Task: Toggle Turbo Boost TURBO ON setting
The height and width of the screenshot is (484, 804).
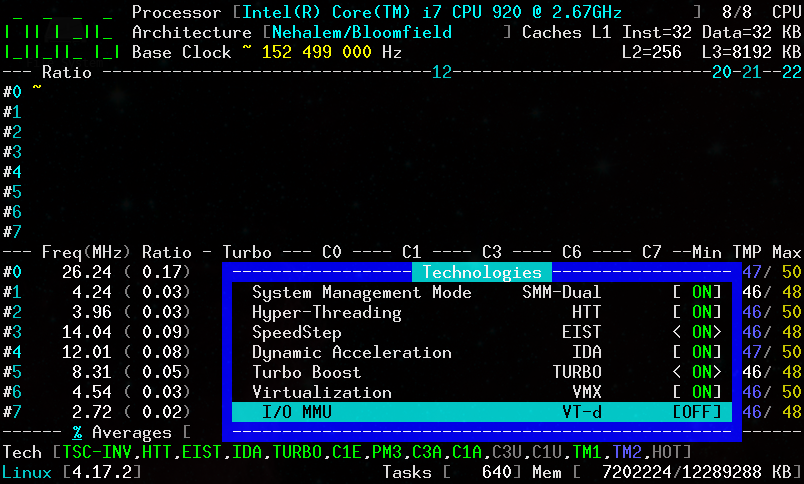Action: (x=697, y=372)
